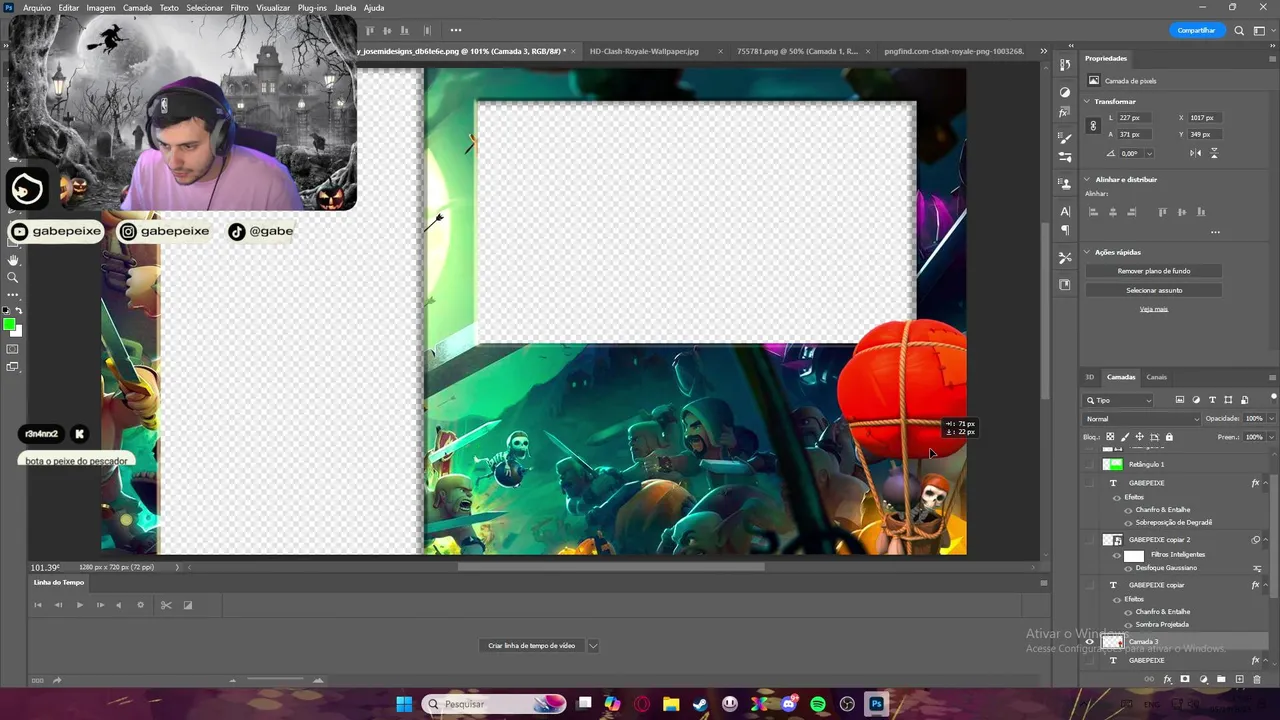Image resolution: width=1280 pixels, height=720 pixels.
Task: Open the Opacidade percentage dropdown
Action: 1271,419
